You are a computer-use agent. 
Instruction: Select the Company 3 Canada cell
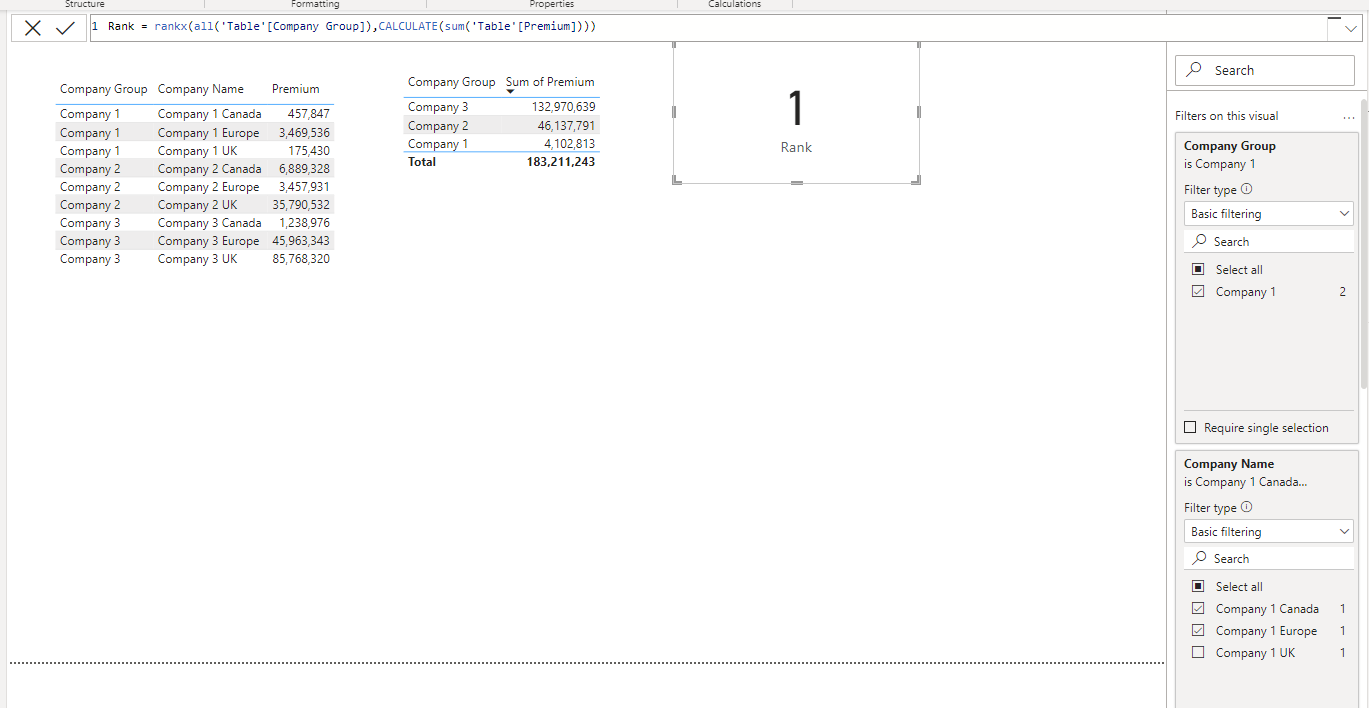tap(209, 223)
